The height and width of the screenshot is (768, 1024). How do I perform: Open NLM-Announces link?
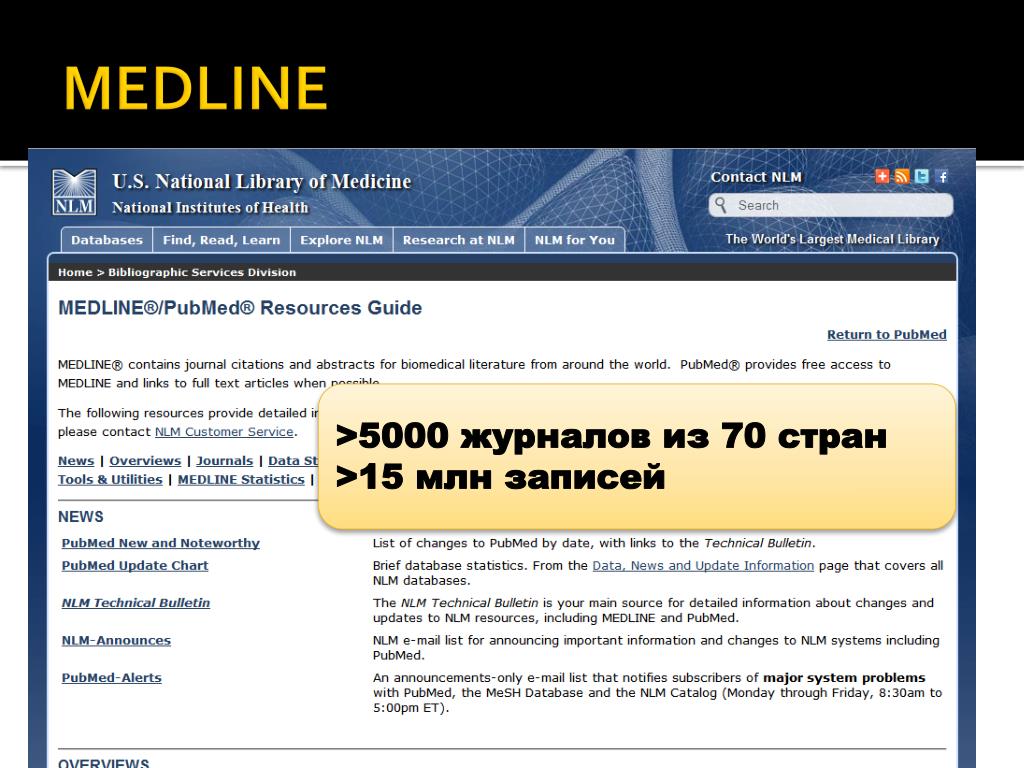pyautogui.click(x=116, y=641)
